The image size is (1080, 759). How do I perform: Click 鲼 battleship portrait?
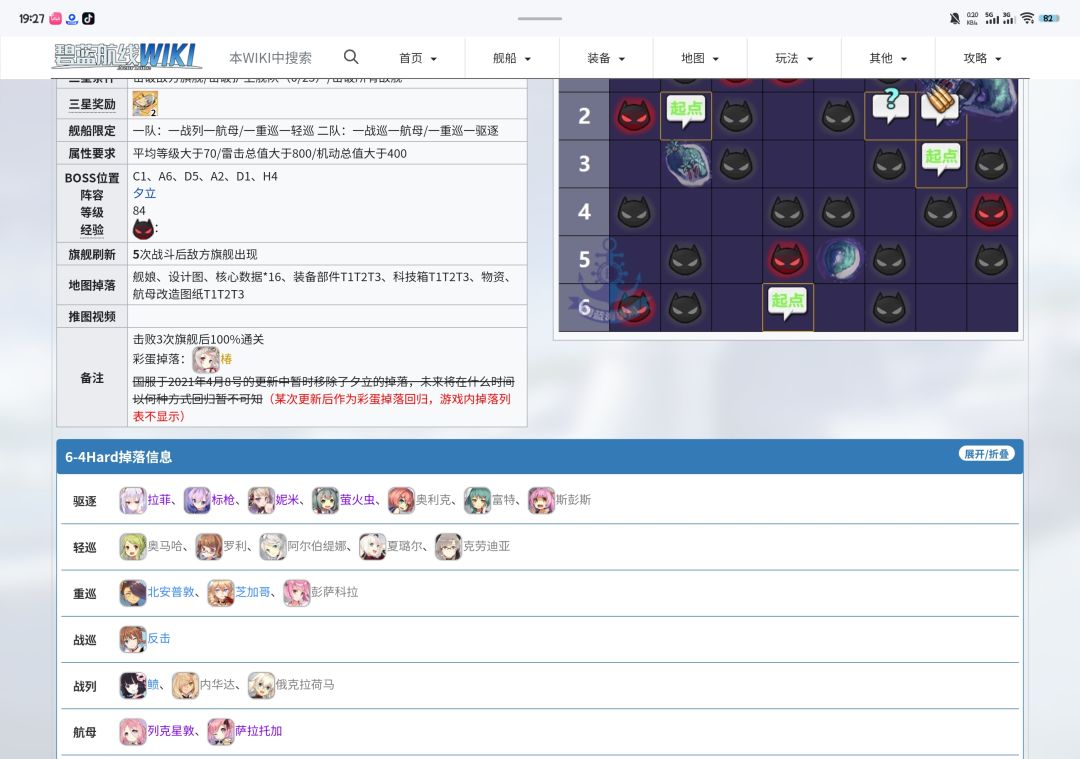click(x=132, y=685)
